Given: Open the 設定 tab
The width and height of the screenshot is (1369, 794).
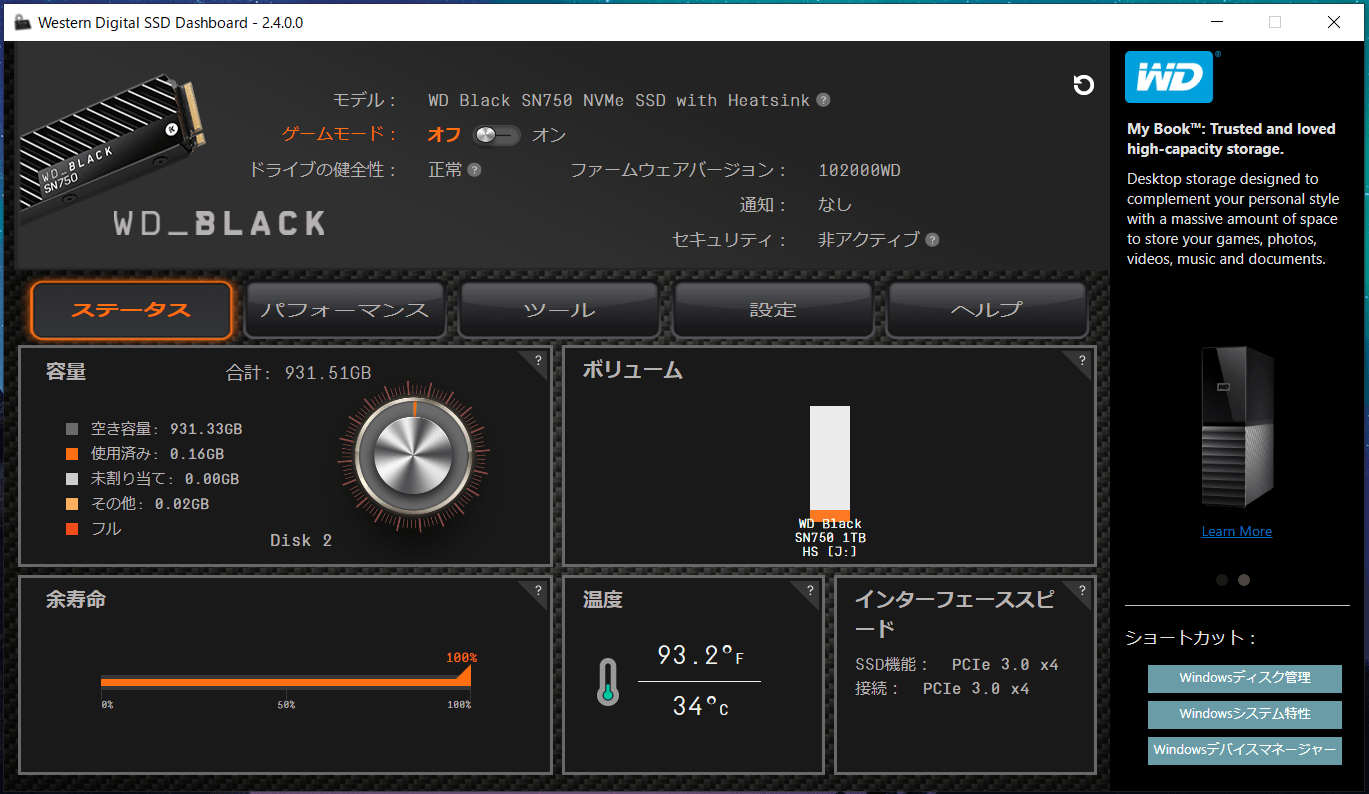Looking at the screenshot, I should tap(773, 310).
